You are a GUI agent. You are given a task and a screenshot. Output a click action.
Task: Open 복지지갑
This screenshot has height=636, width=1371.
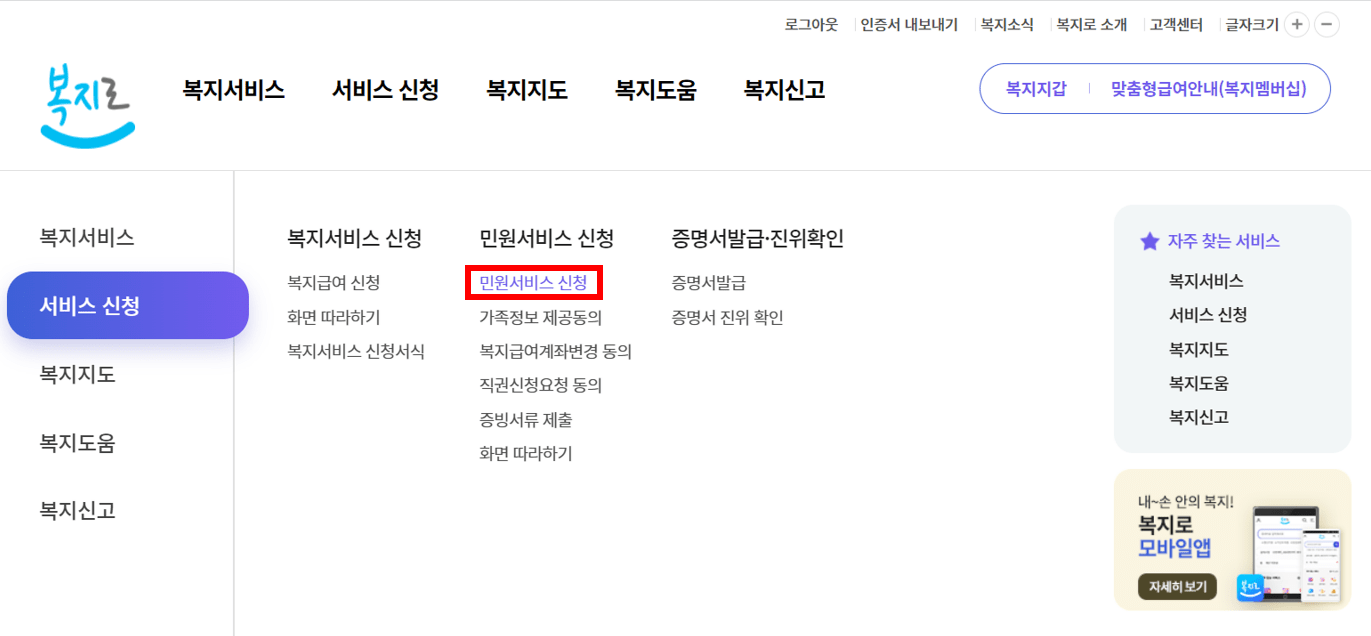(1034, 89)
